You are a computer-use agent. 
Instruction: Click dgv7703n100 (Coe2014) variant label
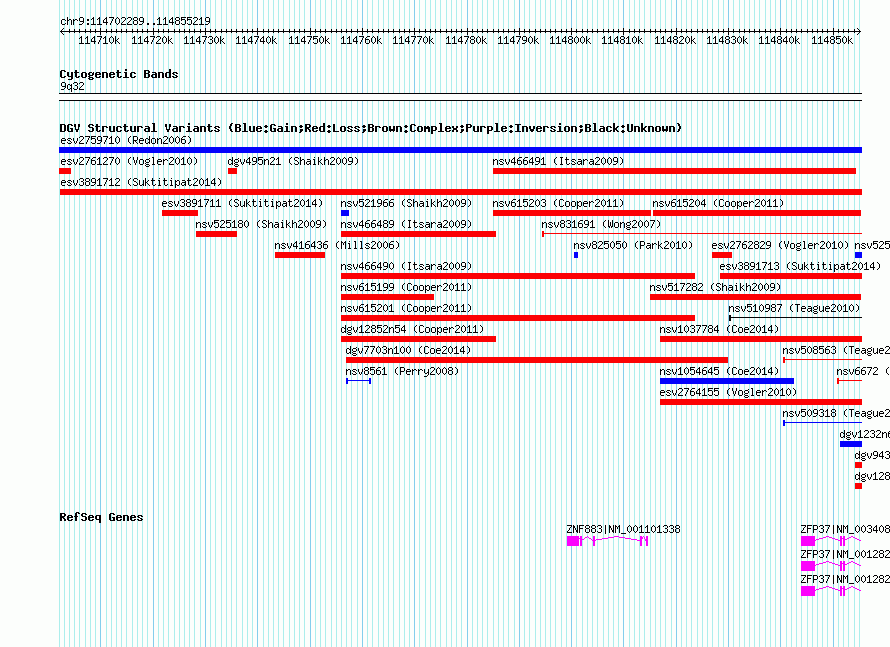(x=409, y=350)
